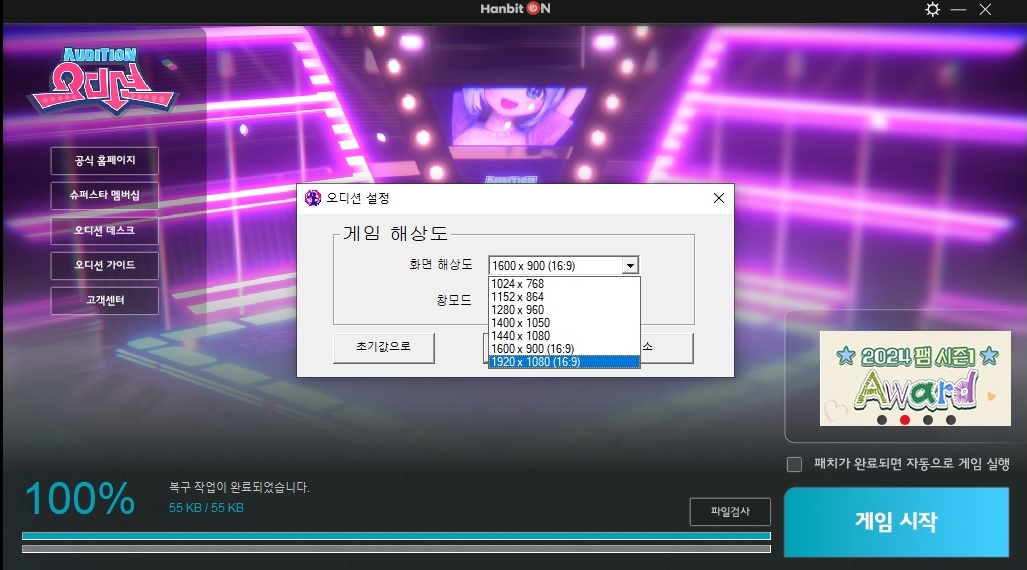1027x570 pixels.
Task: Close the Hanbit ON launcher
Action: click(x=985, y=9)
